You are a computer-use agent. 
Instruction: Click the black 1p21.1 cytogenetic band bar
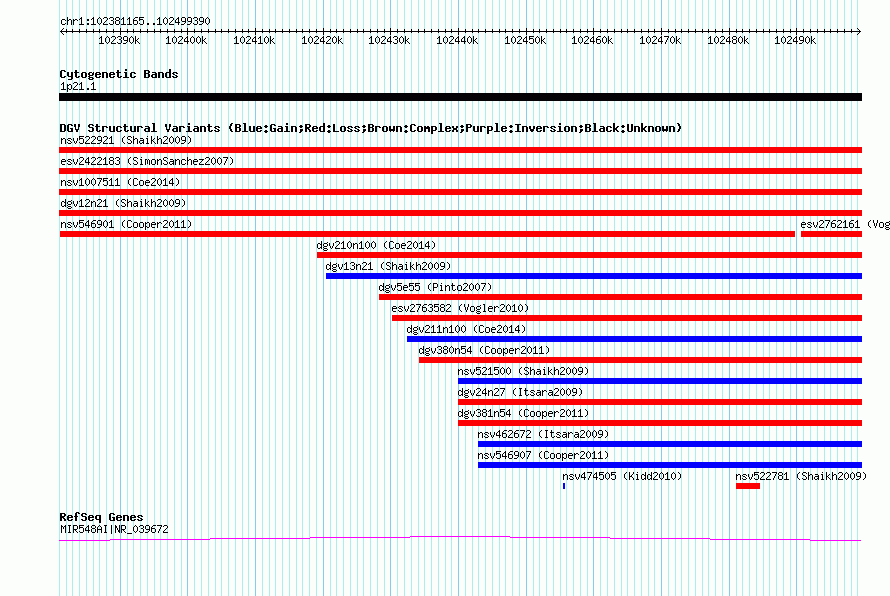pos(460,97)
